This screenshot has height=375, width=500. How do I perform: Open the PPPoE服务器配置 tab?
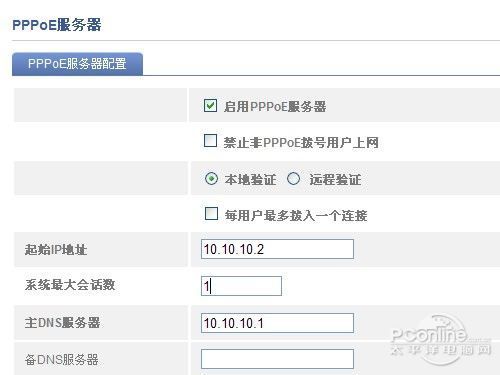(x=77, y=64)
